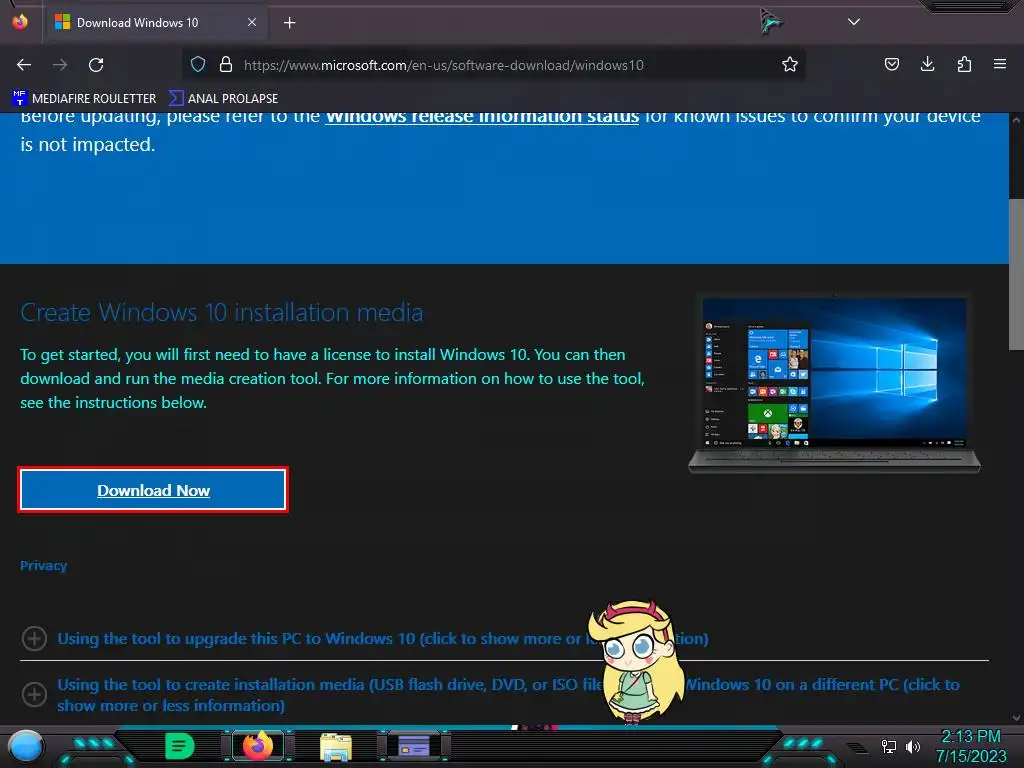Screen dimensions: 1024x768
Task: Click the Star Butterfly desktop mascot
Action: [x=637, y=661]
